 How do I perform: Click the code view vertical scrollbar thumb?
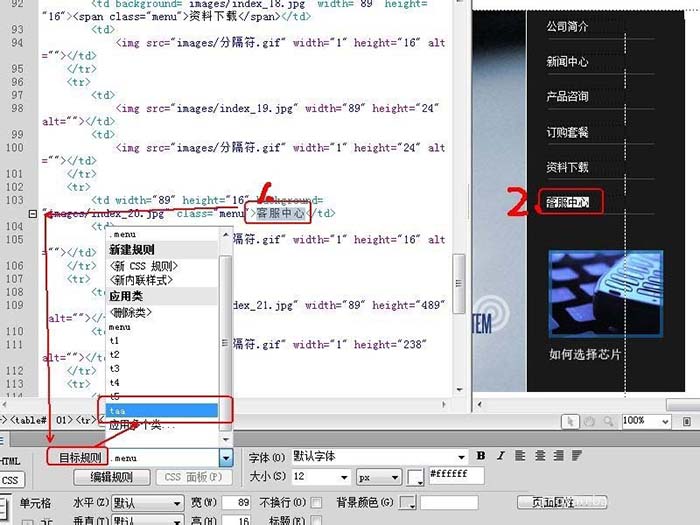(x=458, y=283)
